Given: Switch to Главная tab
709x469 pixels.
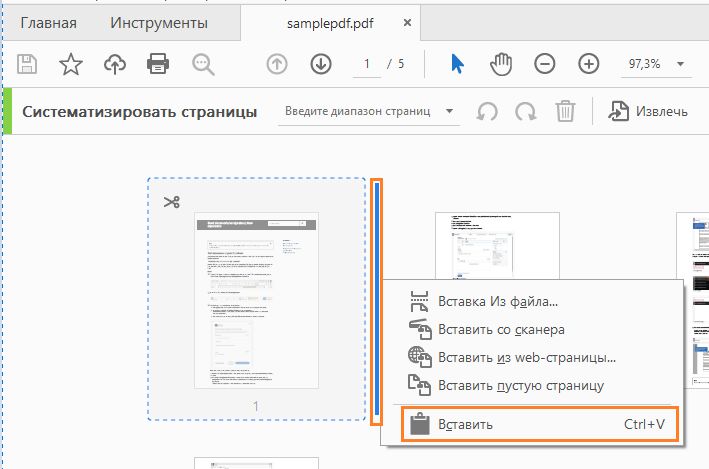Looking at the screenshot, I should 48,23.
